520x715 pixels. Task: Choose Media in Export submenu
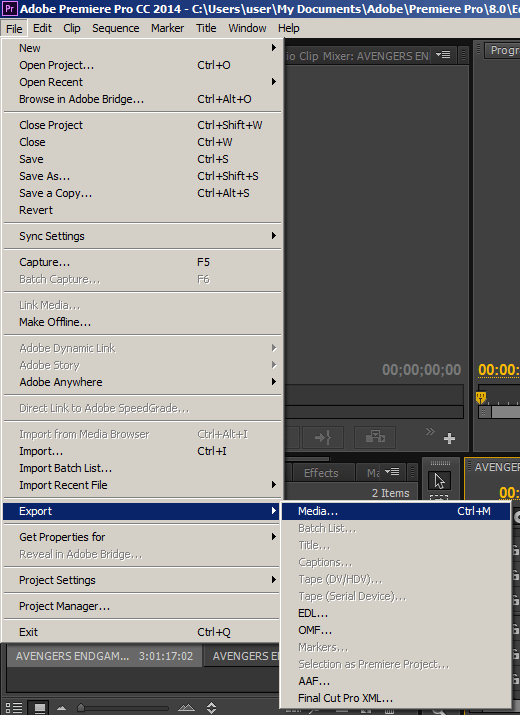coord(395,511)
